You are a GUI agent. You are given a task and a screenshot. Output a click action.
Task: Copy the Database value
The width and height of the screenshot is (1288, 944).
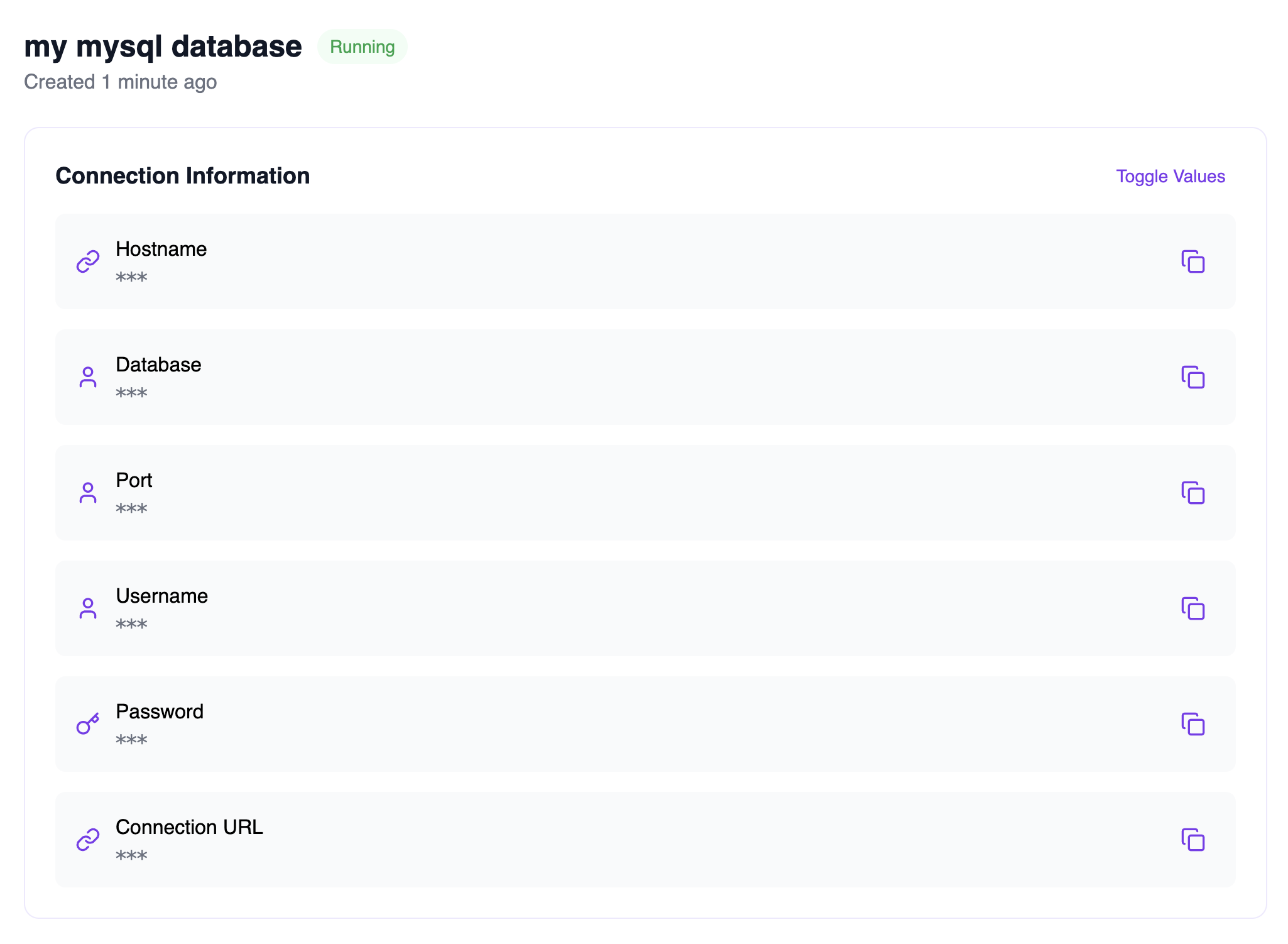[1192, 377]
